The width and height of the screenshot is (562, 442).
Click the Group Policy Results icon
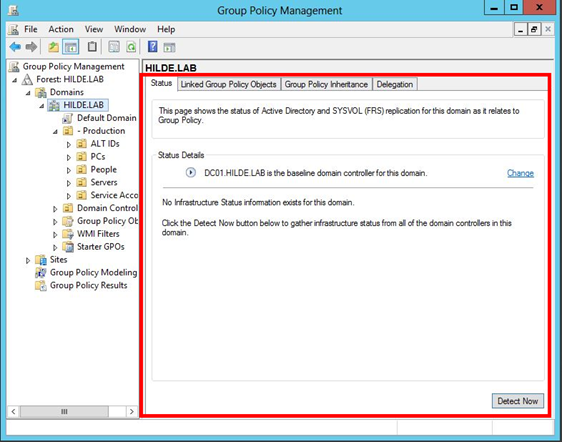click(41, 286)
